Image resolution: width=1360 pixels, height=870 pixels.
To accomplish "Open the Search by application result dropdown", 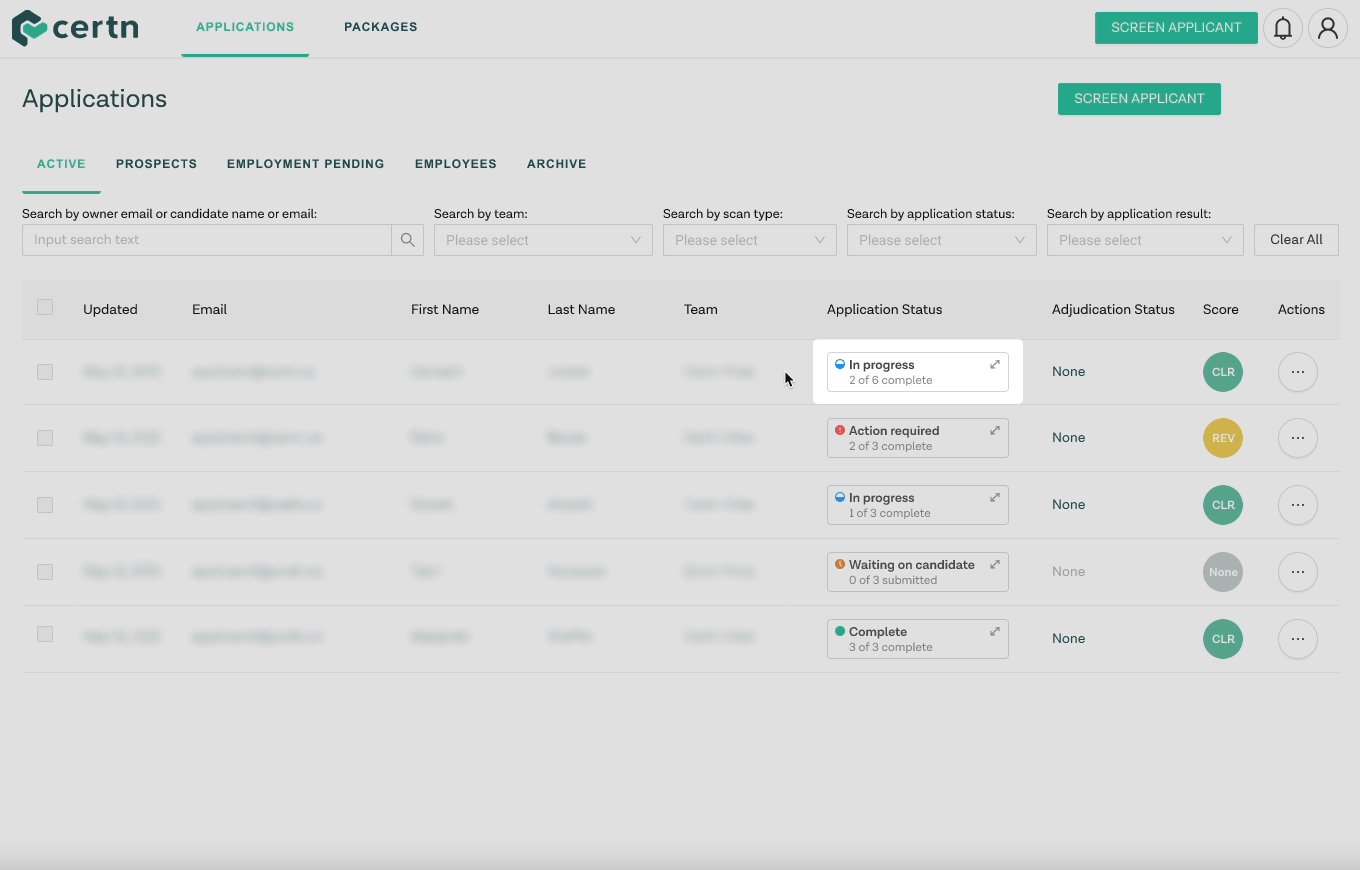I will 1144,240.
